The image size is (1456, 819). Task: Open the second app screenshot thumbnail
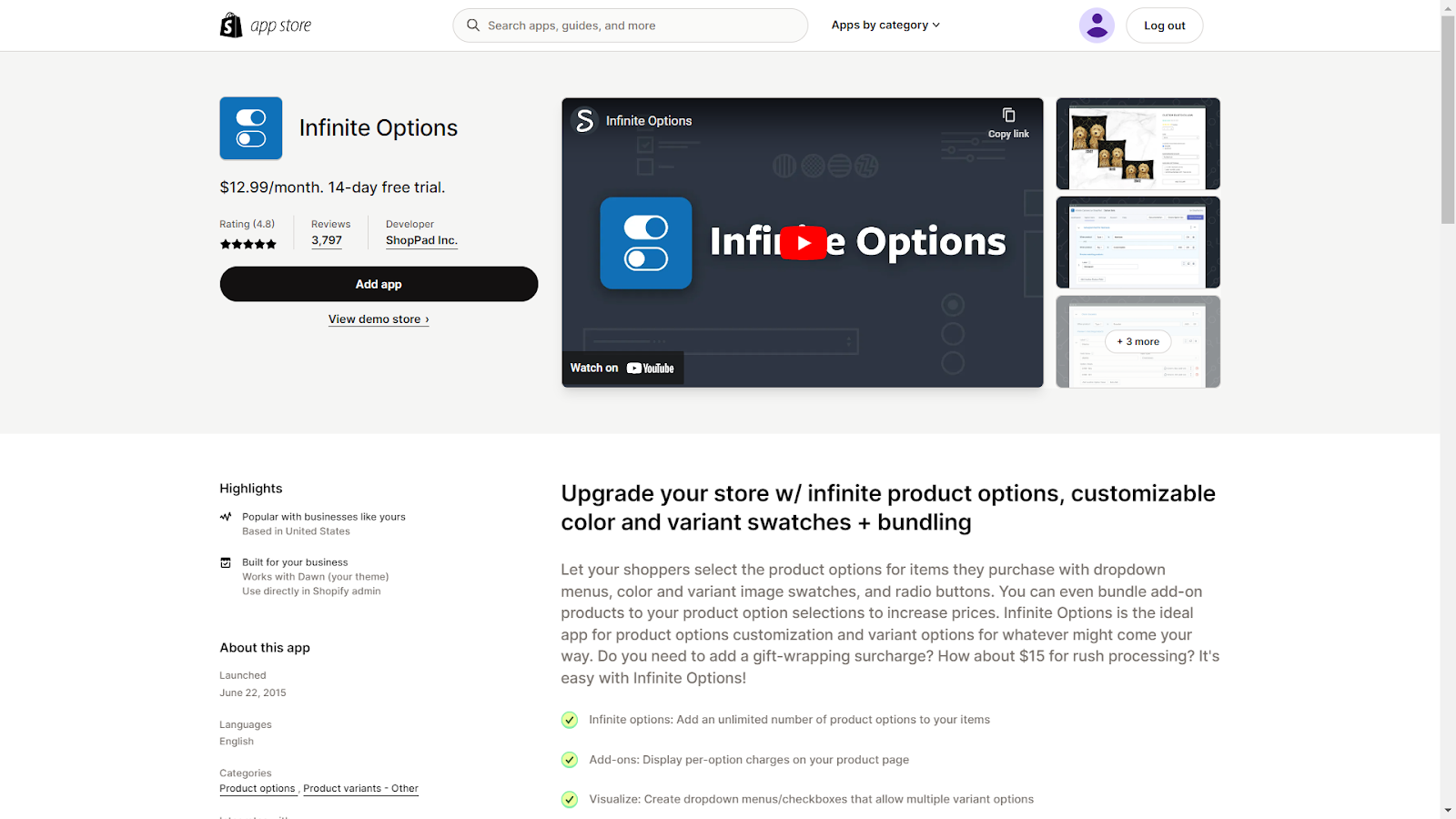pos(1137,243)
